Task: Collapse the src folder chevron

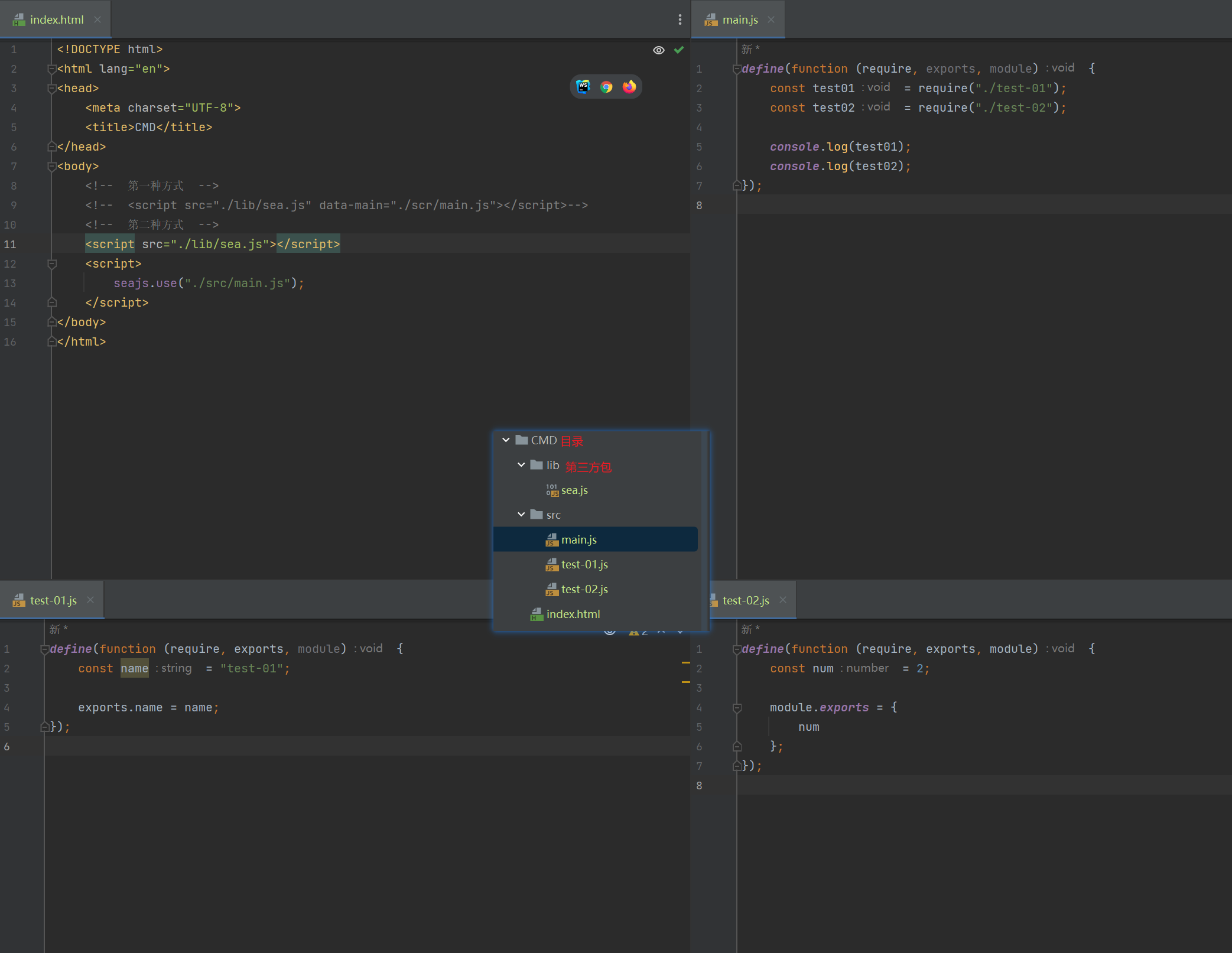Action: click(x=521, y=515)
